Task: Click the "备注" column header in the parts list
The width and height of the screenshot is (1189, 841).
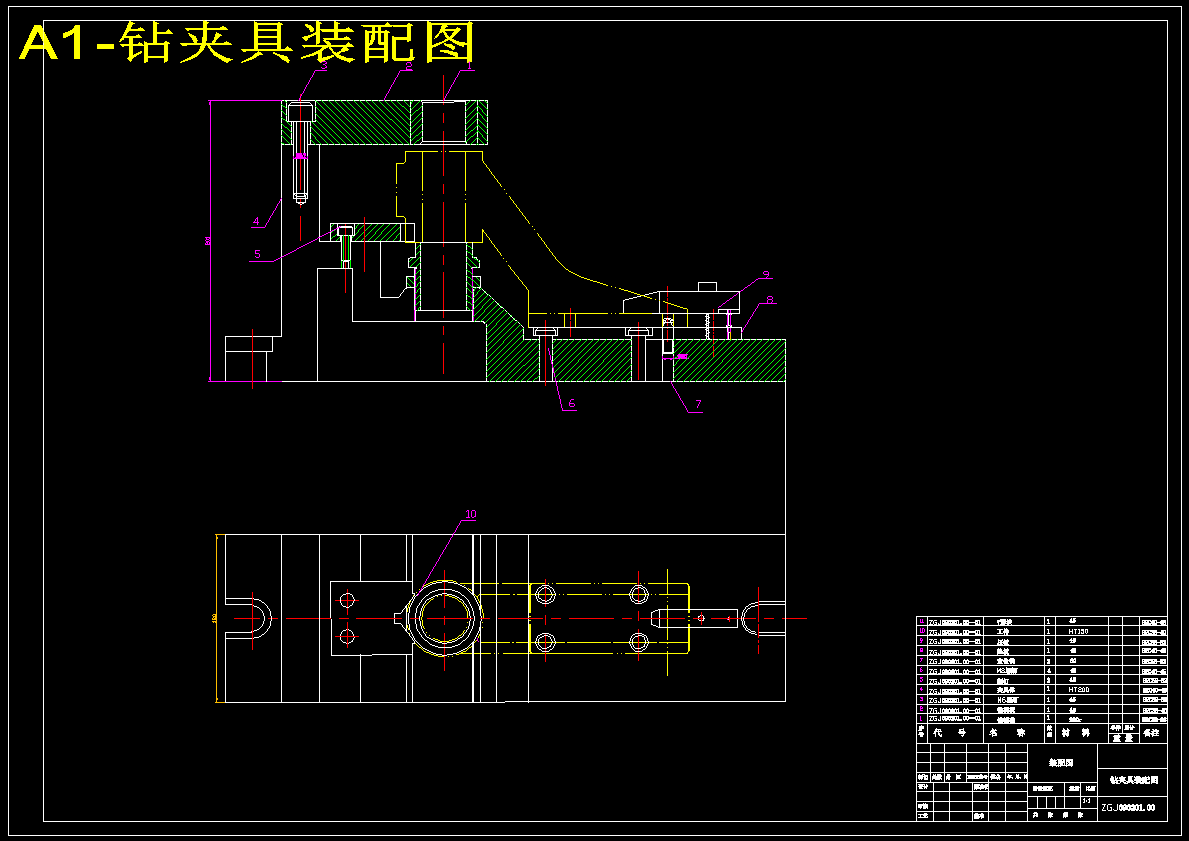Action: [x=1151, y=733]
